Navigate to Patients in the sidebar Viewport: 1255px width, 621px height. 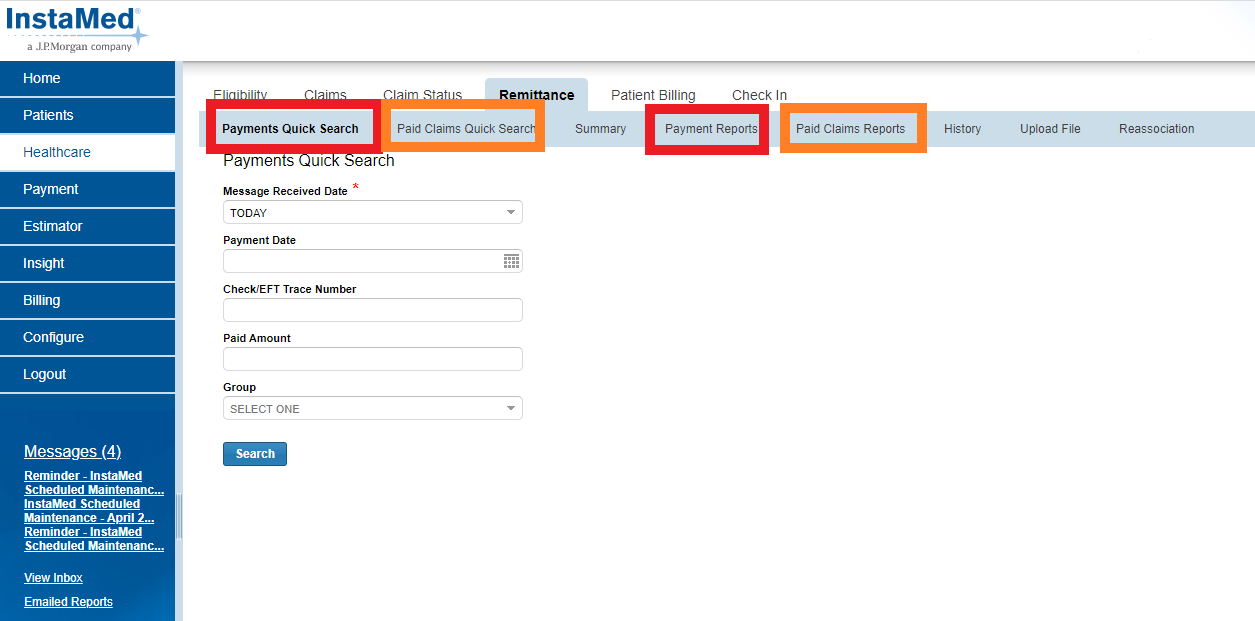point(48,115)
